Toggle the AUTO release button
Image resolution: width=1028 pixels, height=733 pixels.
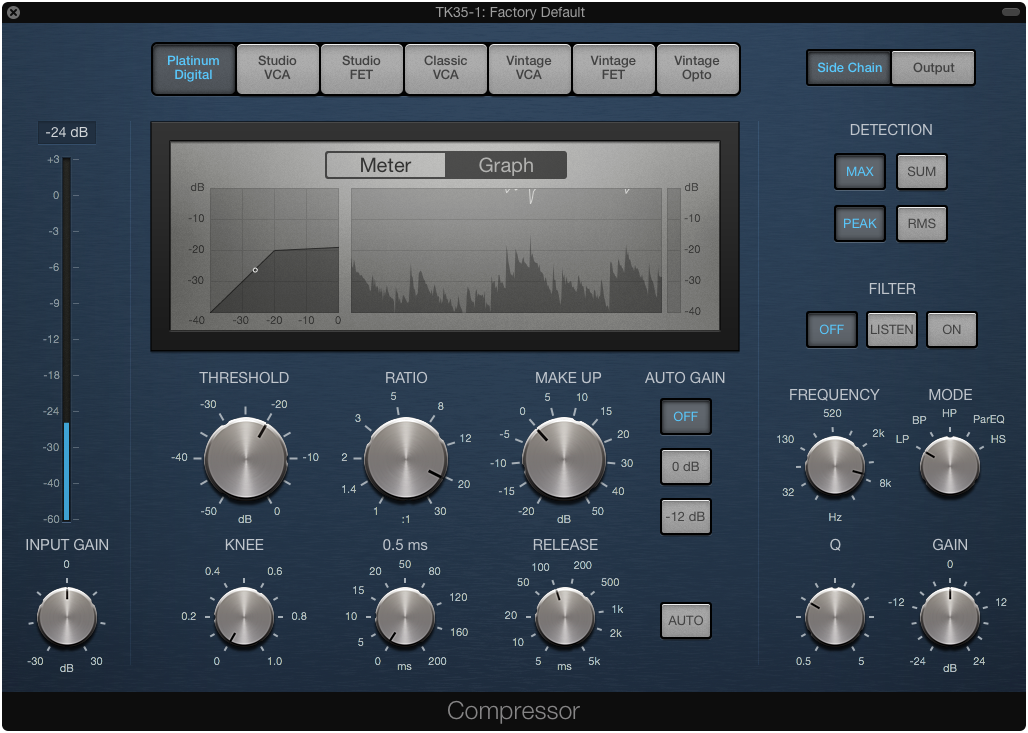[686, 620]
